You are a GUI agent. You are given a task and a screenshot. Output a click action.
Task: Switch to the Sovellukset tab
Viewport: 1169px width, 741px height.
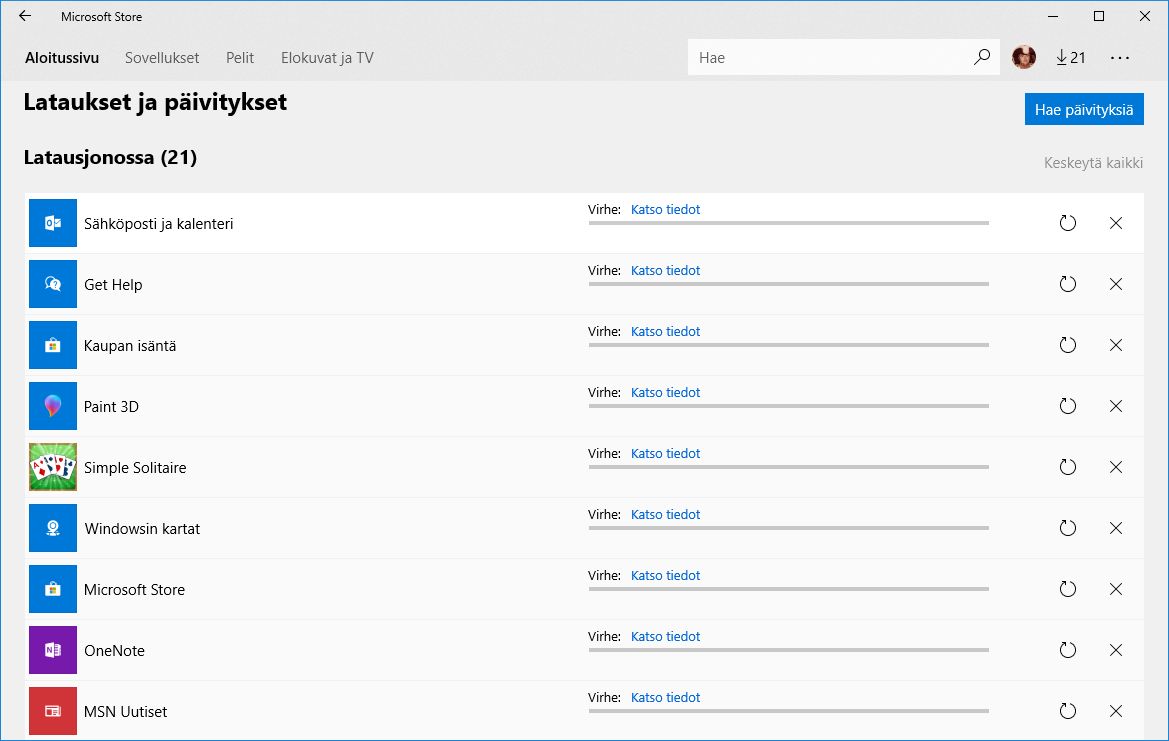tap(162, 57)
